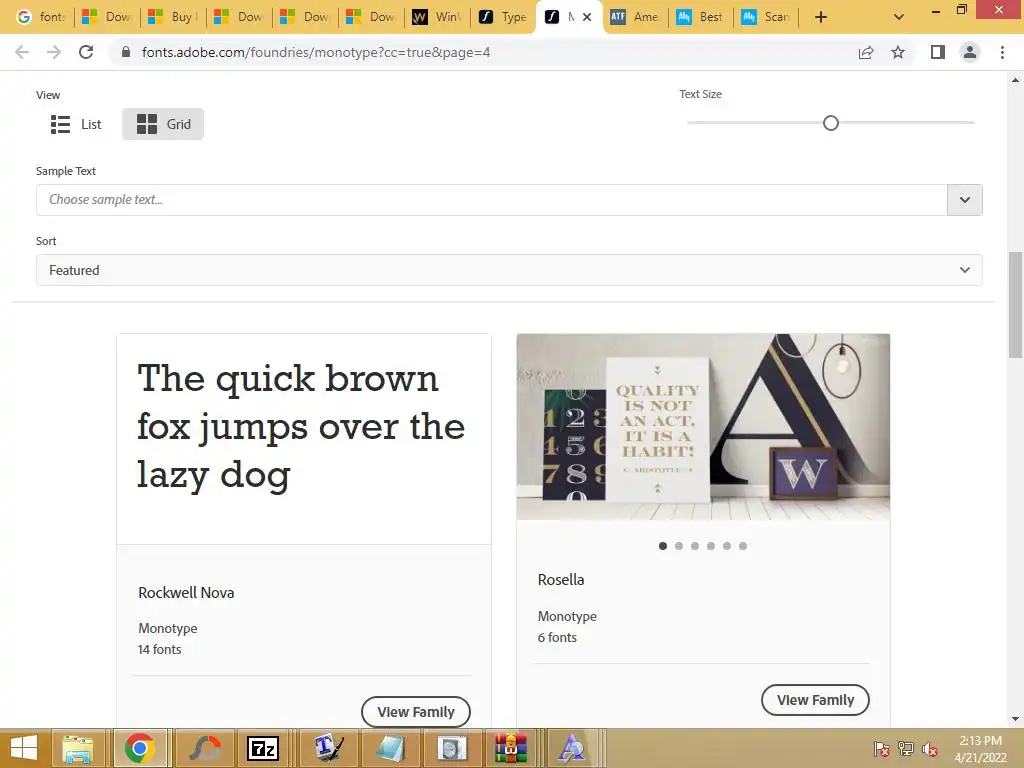
Task: Open the Sample Text dropdown arrow
Action: [x=965, y=200]
